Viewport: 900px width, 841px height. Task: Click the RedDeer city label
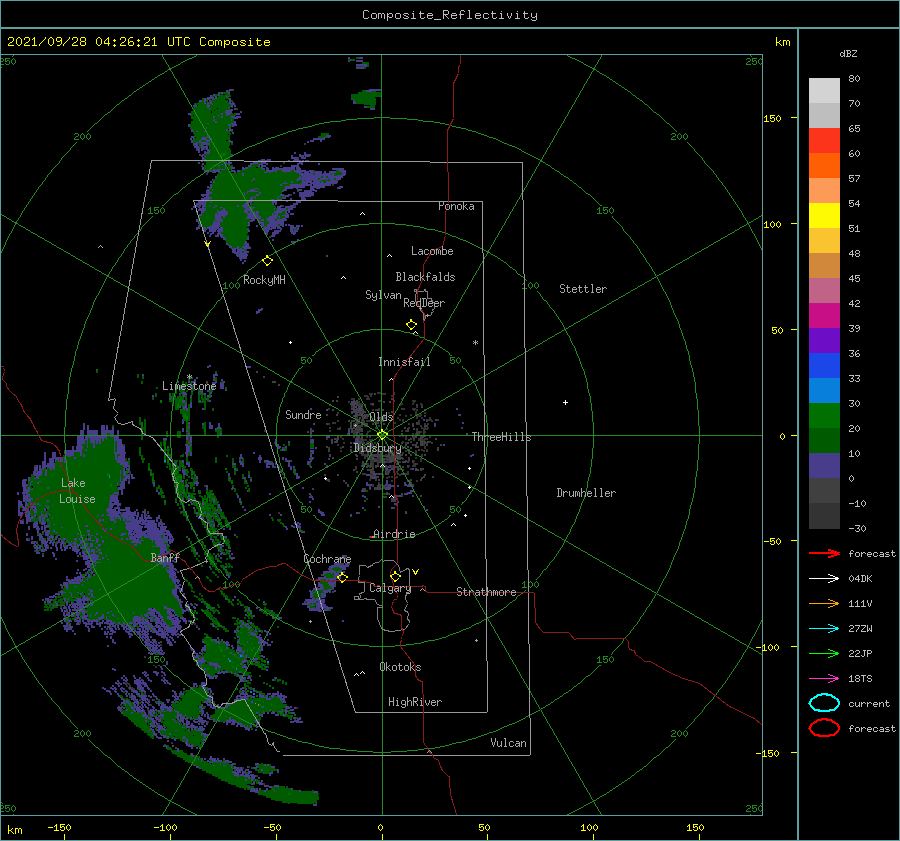click(424, 303)
